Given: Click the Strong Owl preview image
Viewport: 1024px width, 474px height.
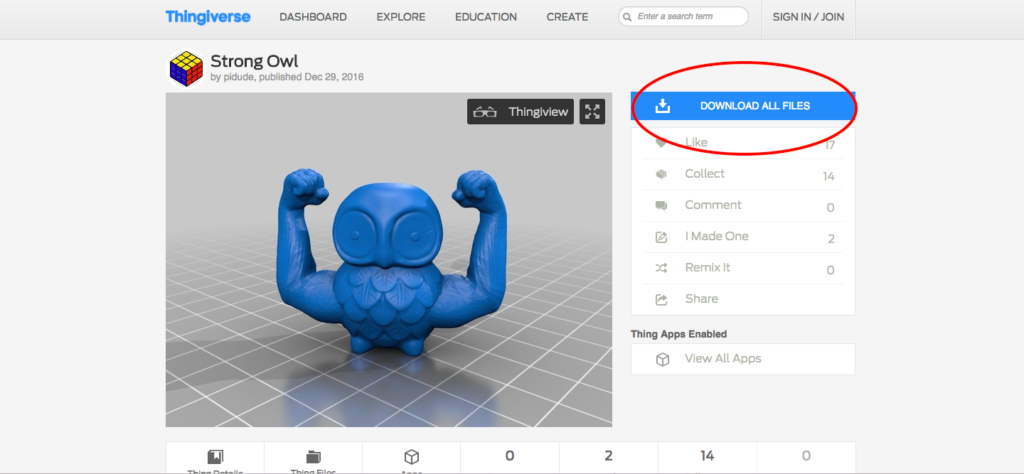Looking at the screenshot, I should (x=389, y=260).
